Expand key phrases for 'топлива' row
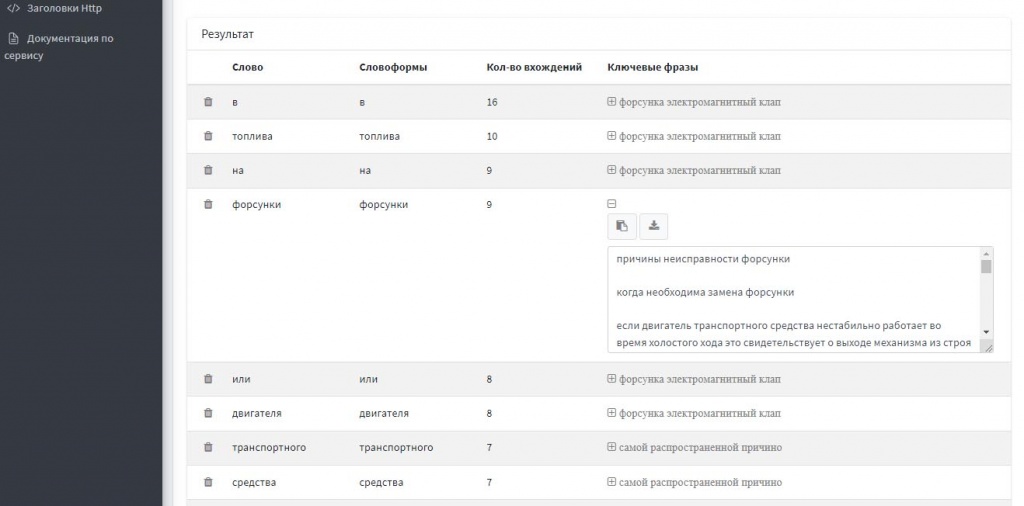 click(612, 136)
